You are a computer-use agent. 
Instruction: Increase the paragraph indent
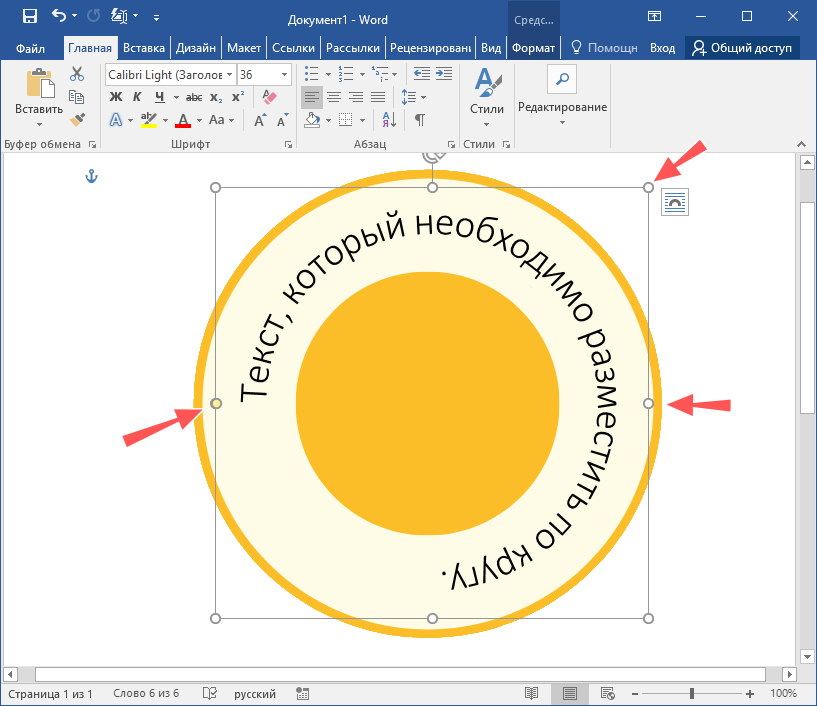(x=444, y=74)
